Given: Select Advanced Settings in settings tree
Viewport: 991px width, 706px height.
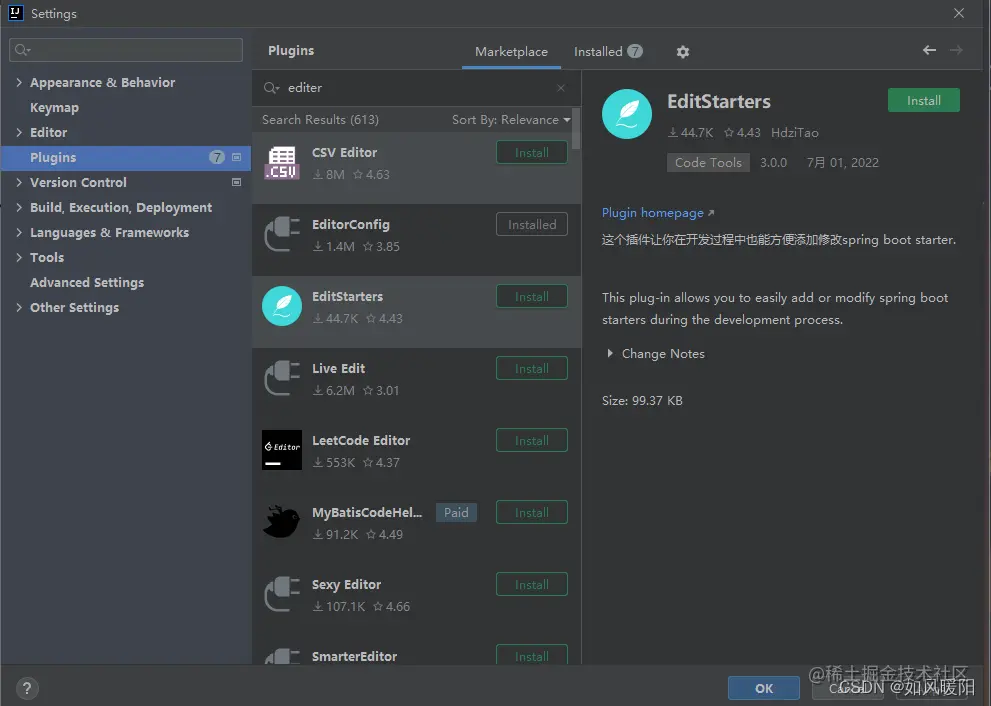Looking at the screenshot, I should point(87,283).
